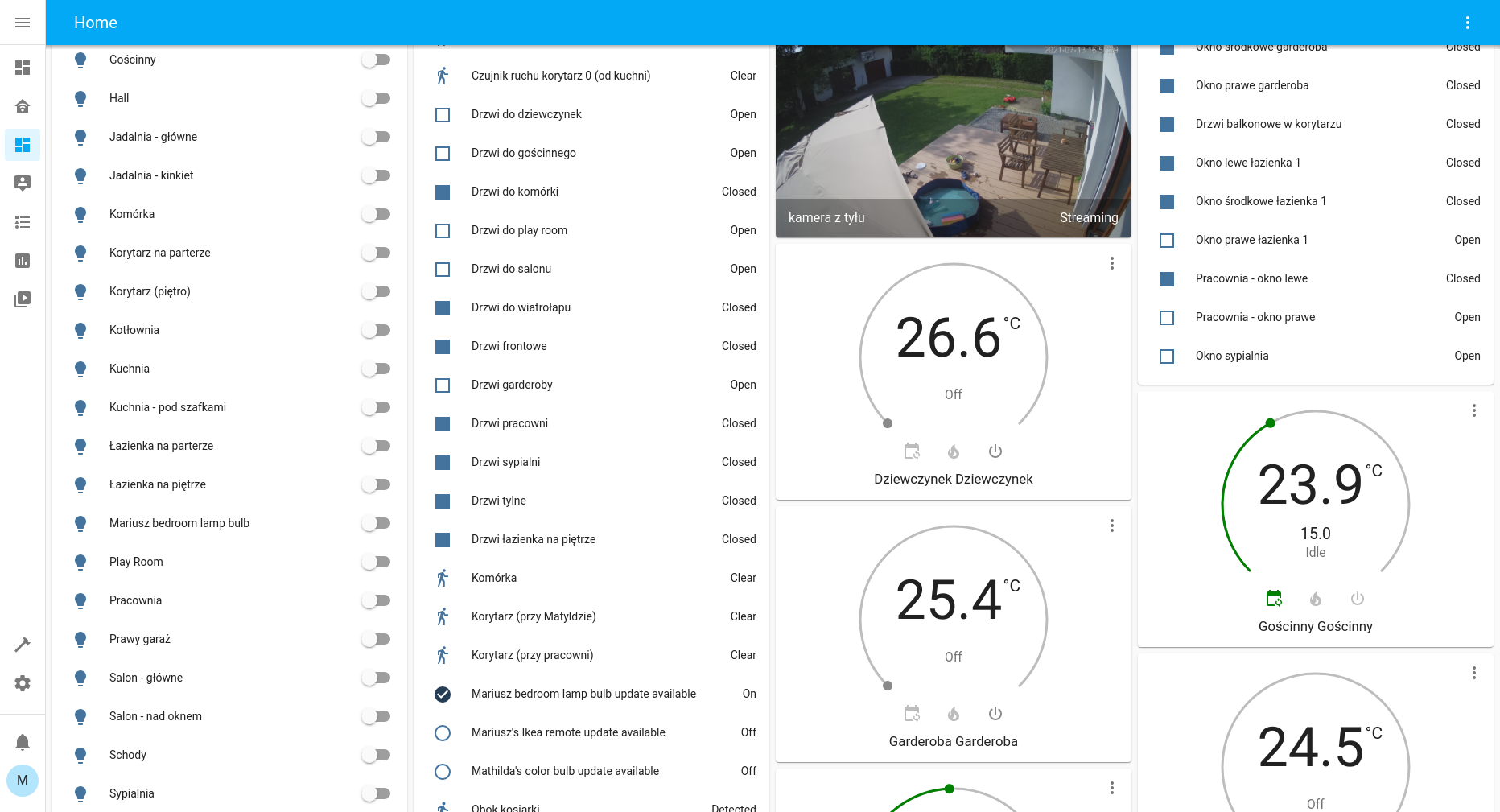Adjust the Gościnny thermostat temperature dial
This screenshot has width=1500, height=812.
(x=1271, y=422)
